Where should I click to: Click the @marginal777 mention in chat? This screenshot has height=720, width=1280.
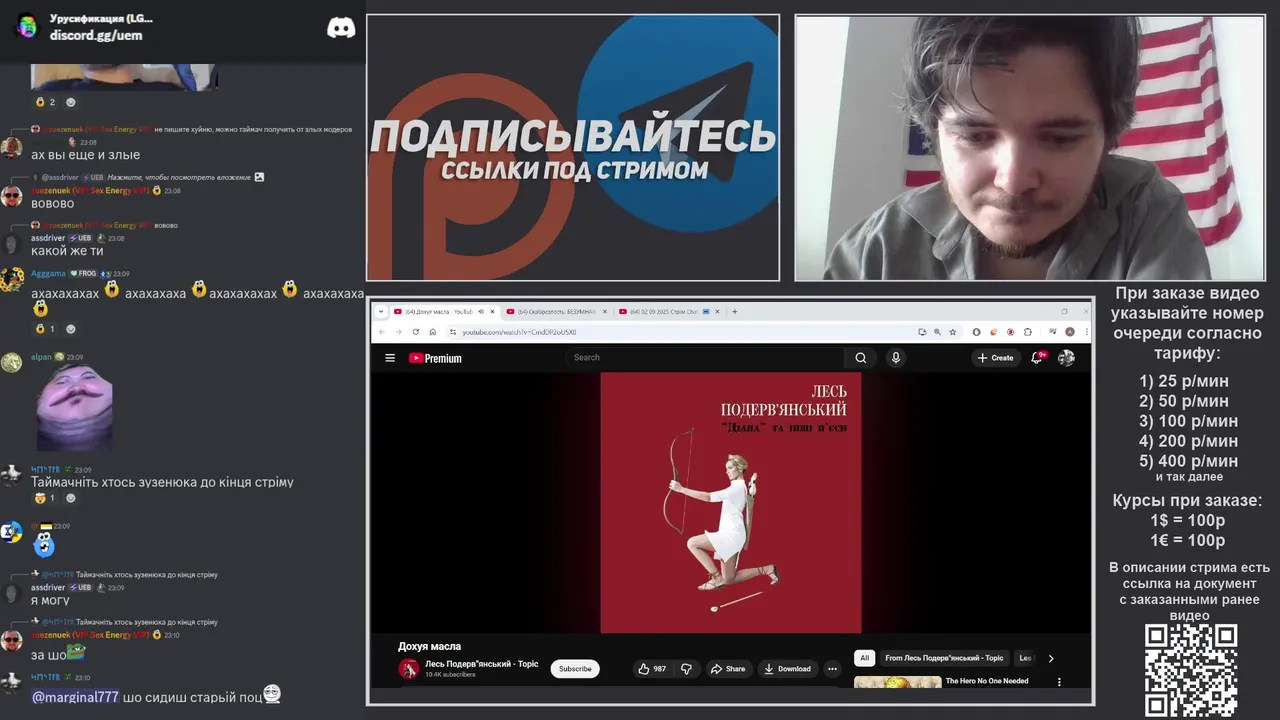(75, 697)
